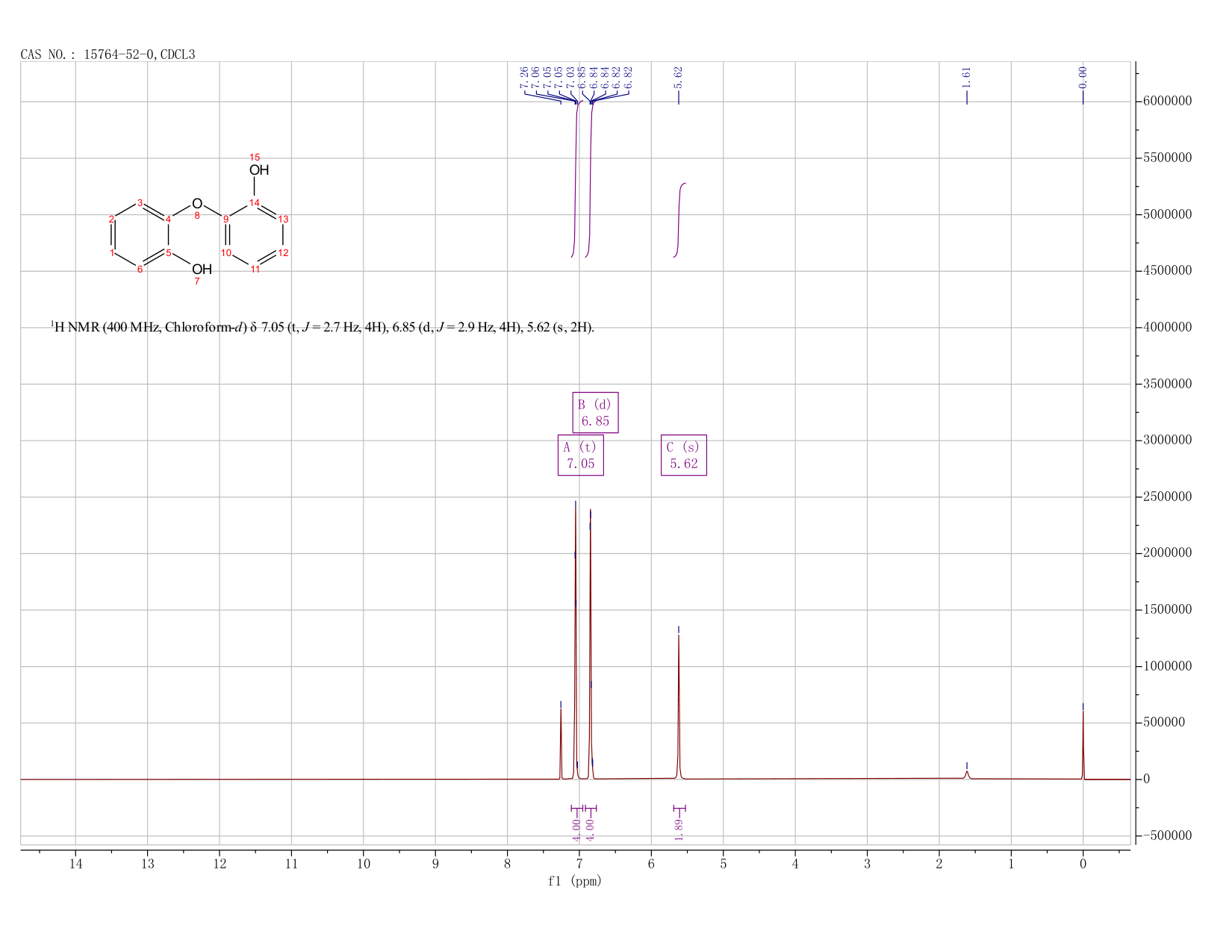1232x952 pixels.
Task: Click the A (t) 7.05 multiplet label box
Action: tap(581, 455)
